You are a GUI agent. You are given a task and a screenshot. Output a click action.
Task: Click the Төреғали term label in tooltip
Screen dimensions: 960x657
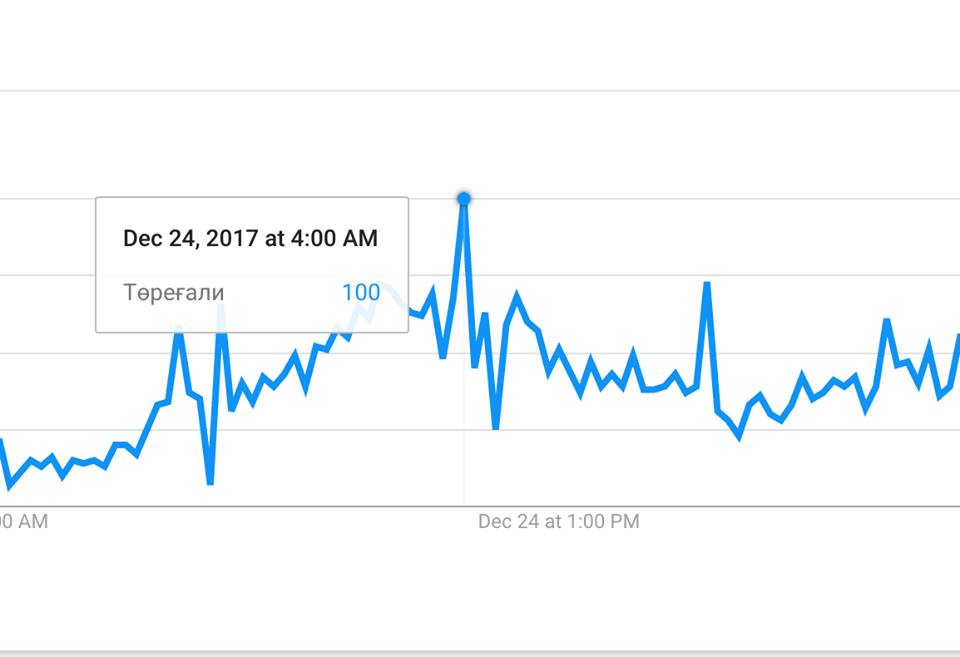pyautogui.click(x=173, y=293)
